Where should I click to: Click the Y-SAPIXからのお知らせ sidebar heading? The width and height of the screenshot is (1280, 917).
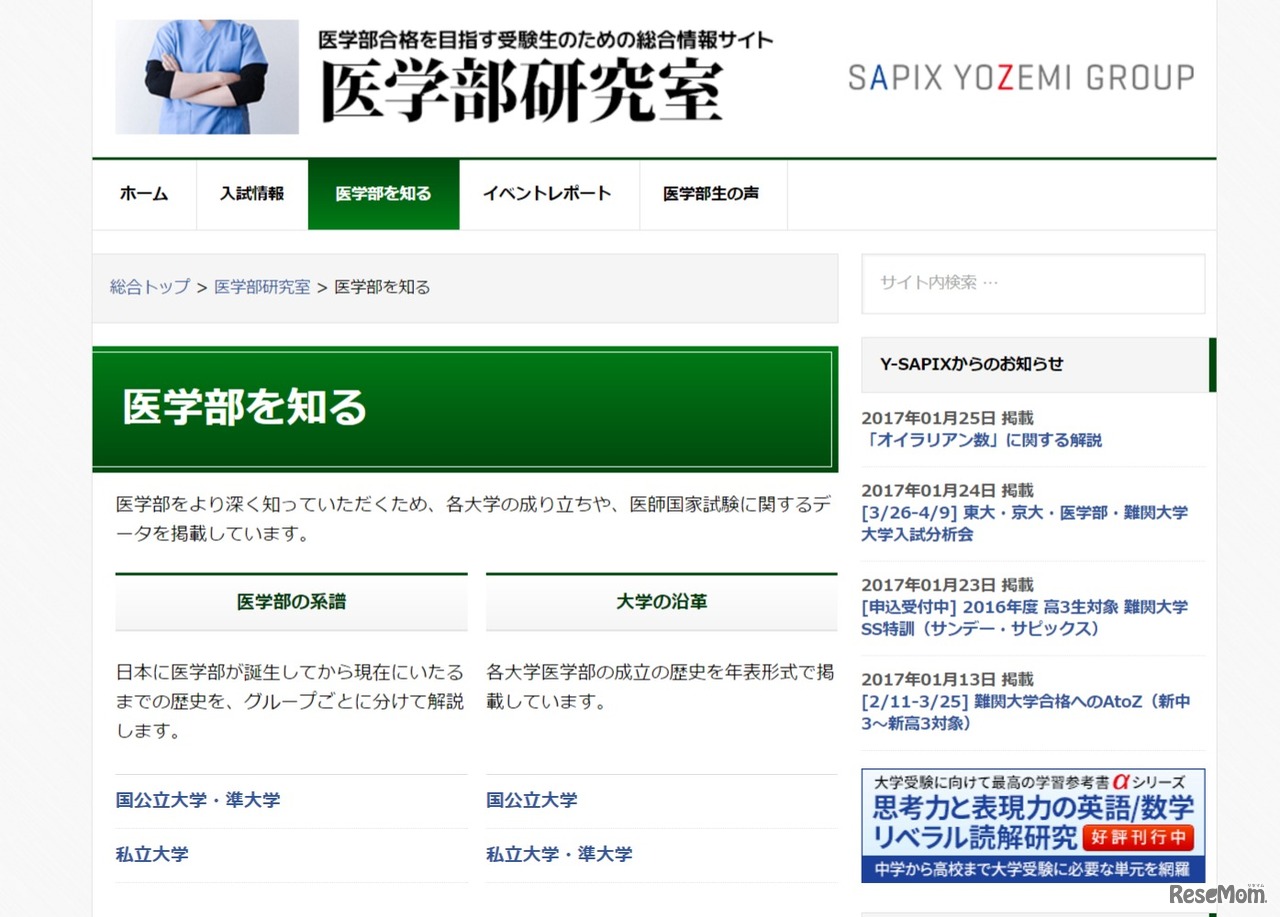1037,364
